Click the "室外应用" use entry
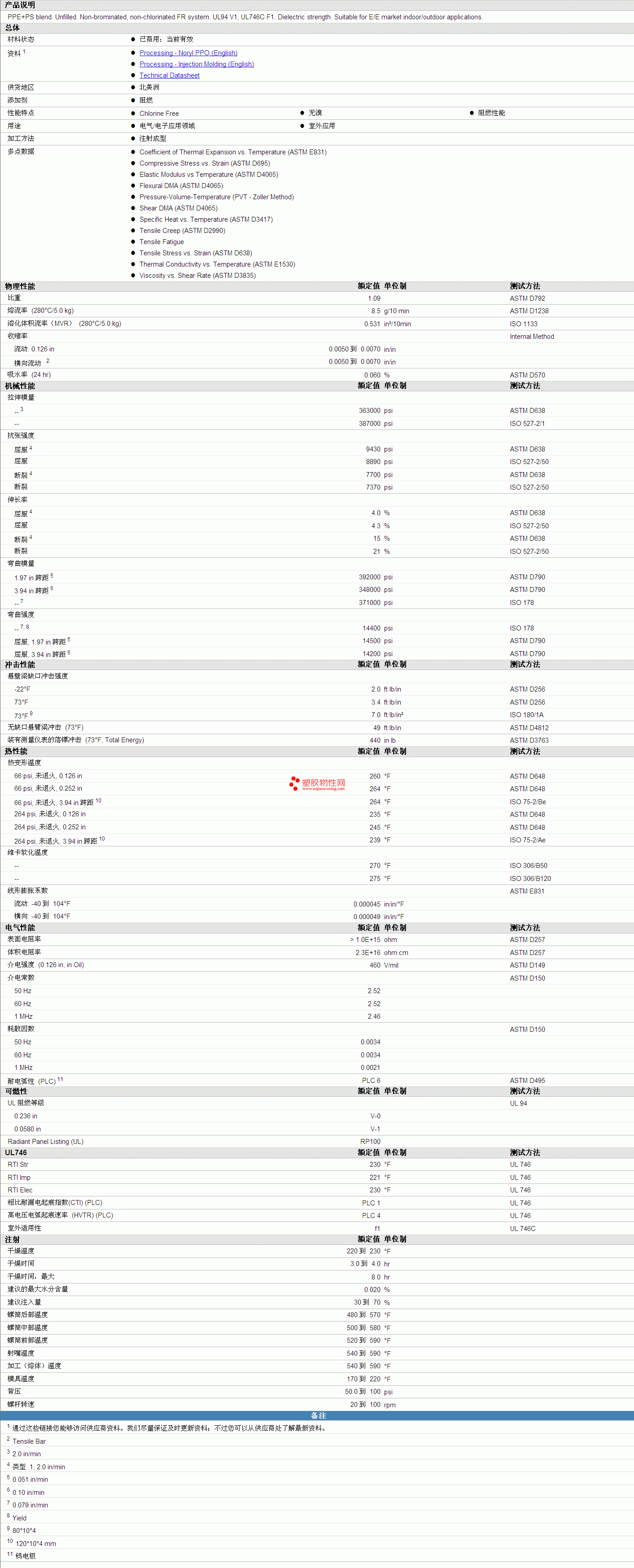This screenshot has width=634, height=1568. [x=322, y=126]
